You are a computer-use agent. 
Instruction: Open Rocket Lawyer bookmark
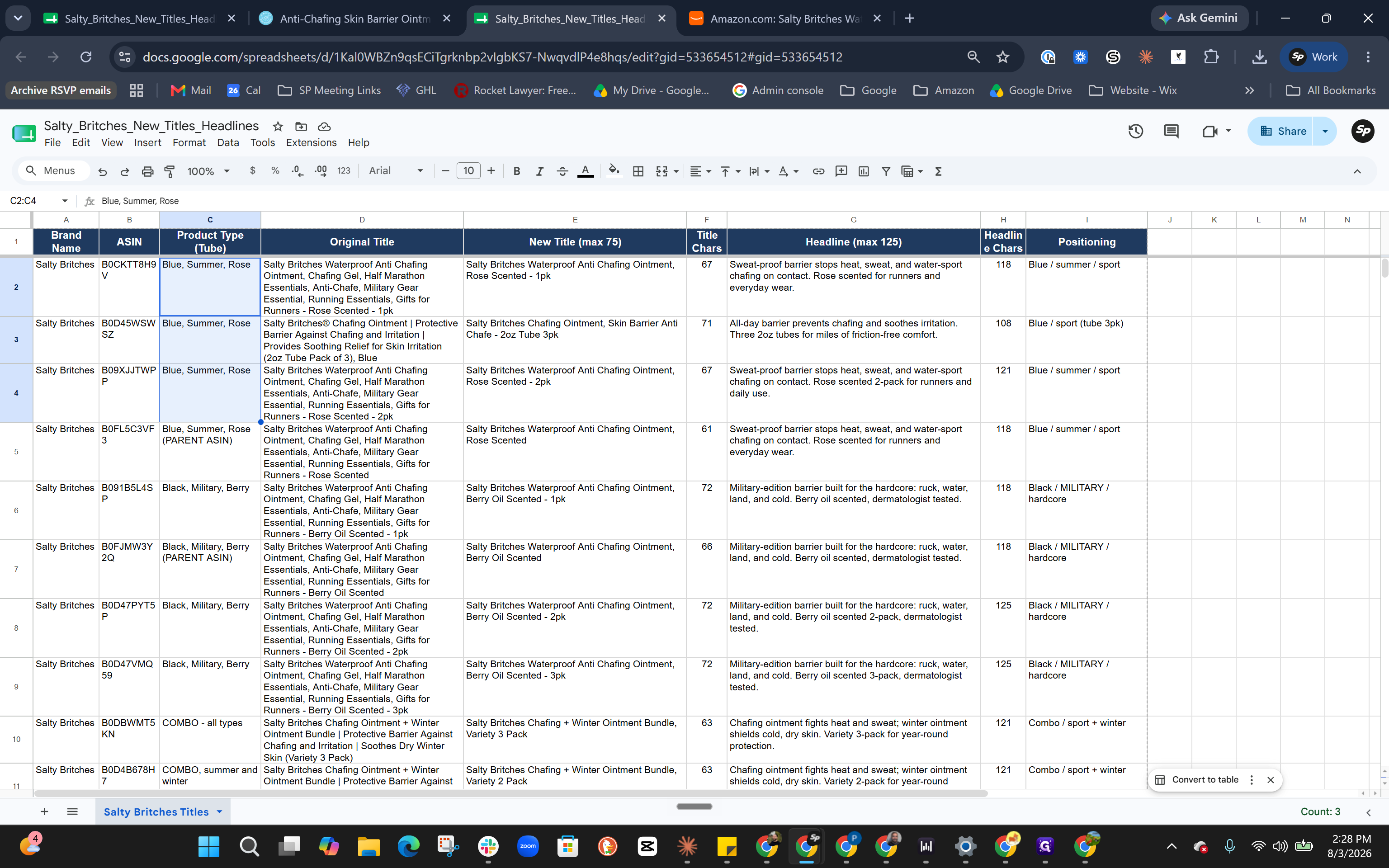coord(515,90)
